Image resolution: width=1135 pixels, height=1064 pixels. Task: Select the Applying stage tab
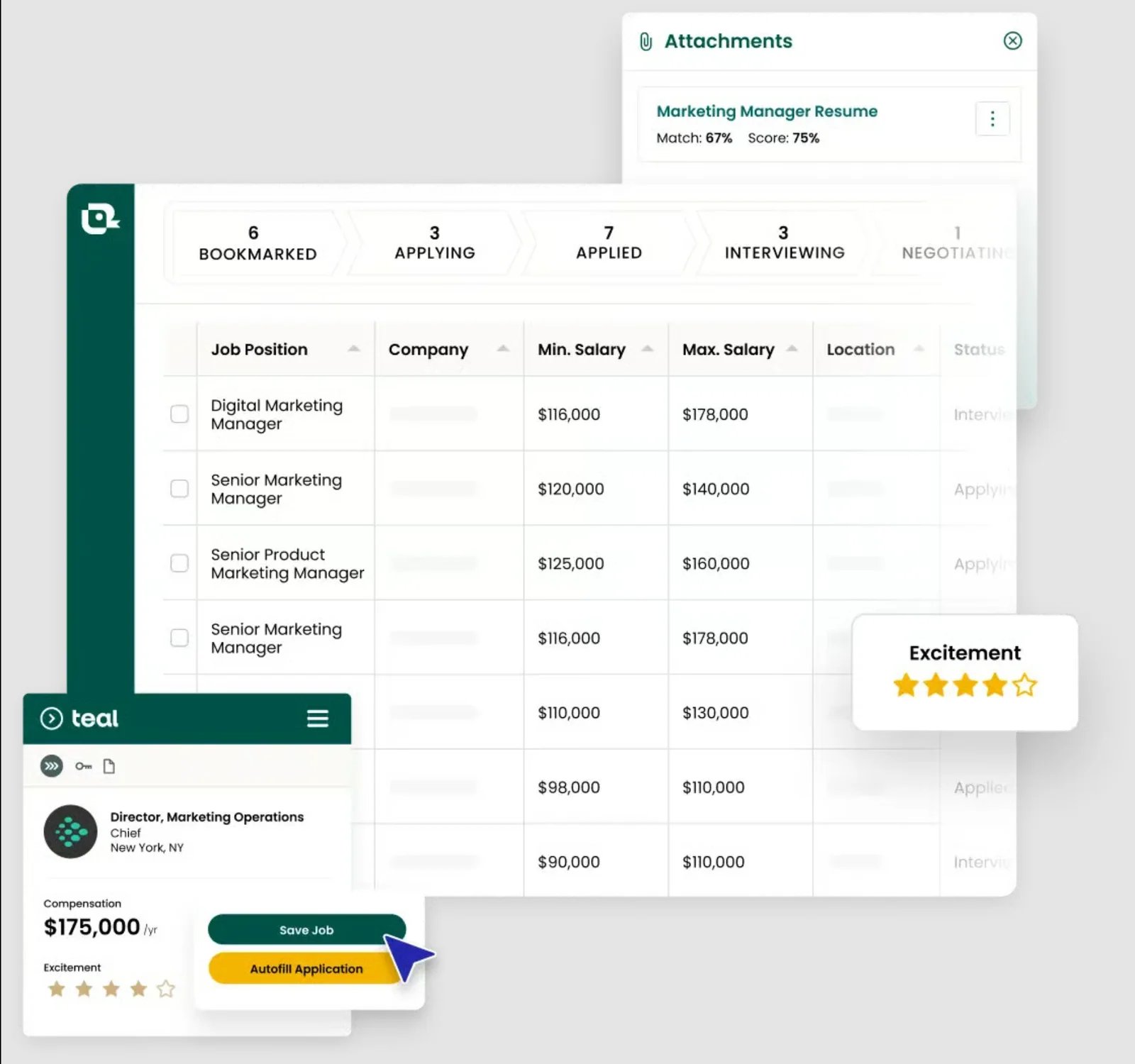[x=435, y=243]
